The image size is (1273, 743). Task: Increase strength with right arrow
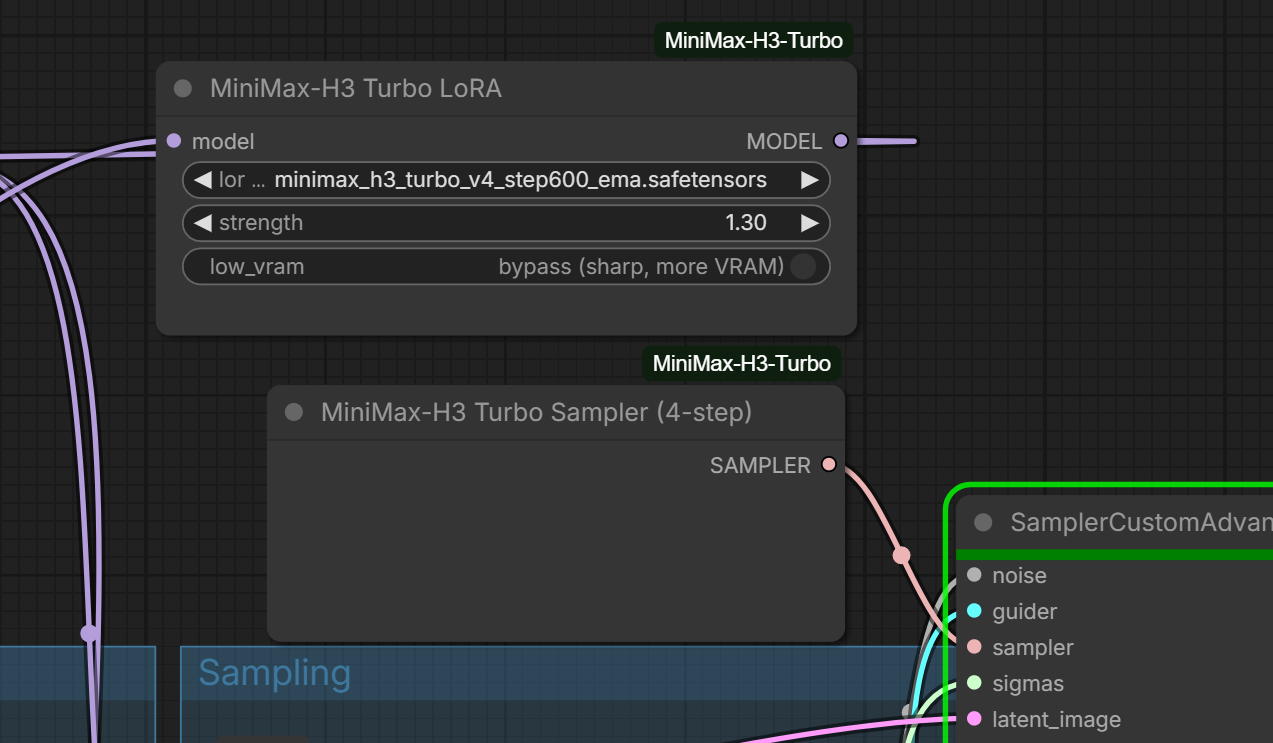click(809, 223)
